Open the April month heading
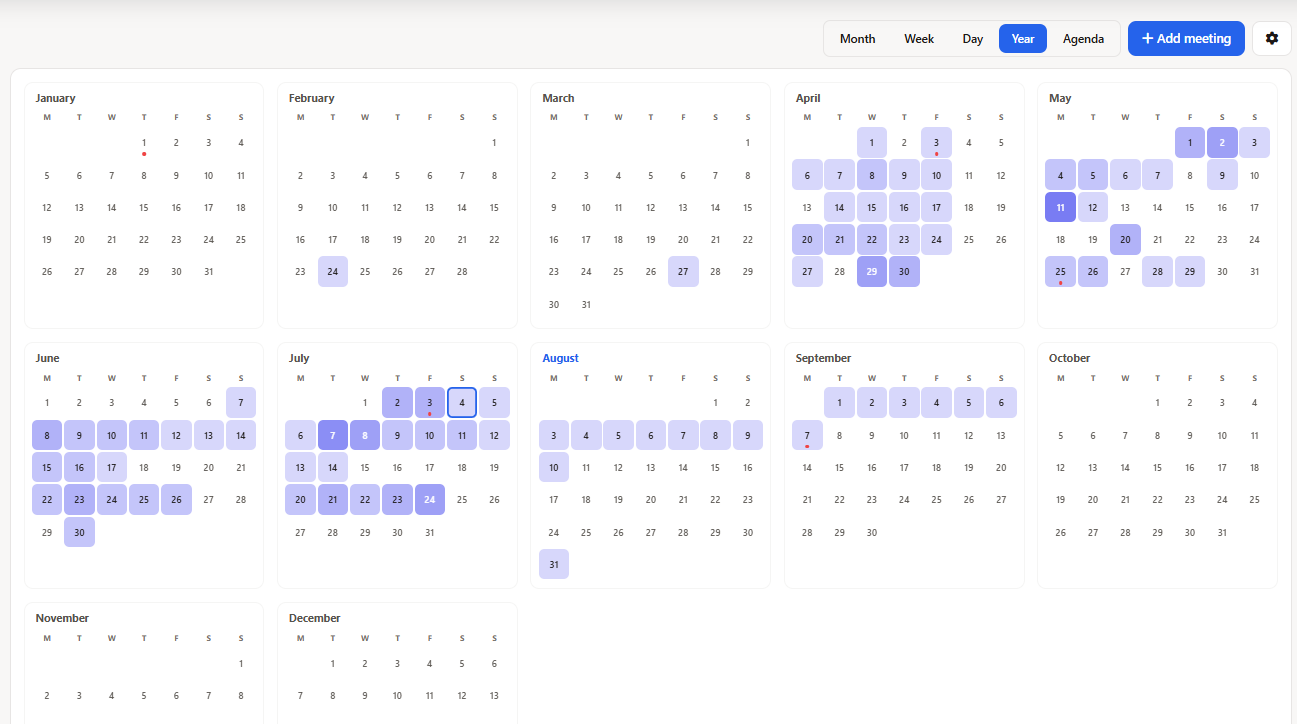This screenshot has width=1297, height=724. (808, 98)
